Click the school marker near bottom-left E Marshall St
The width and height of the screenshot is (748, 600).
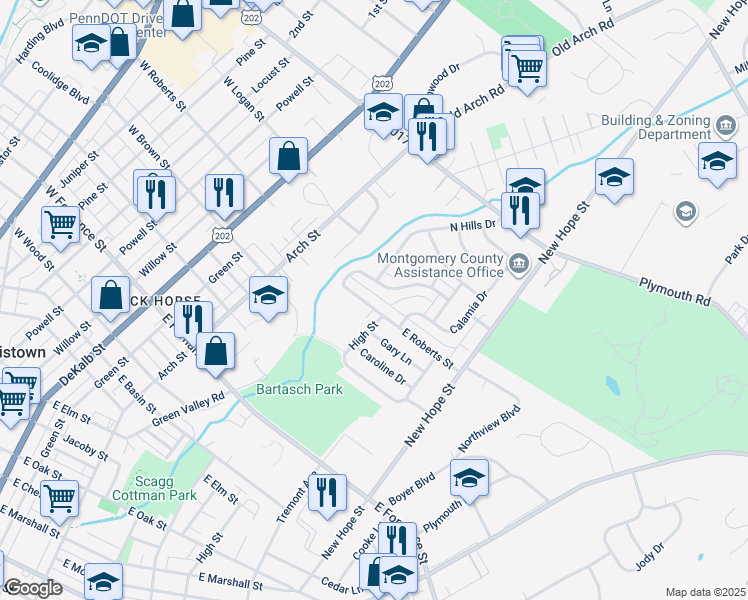(103, 582)
